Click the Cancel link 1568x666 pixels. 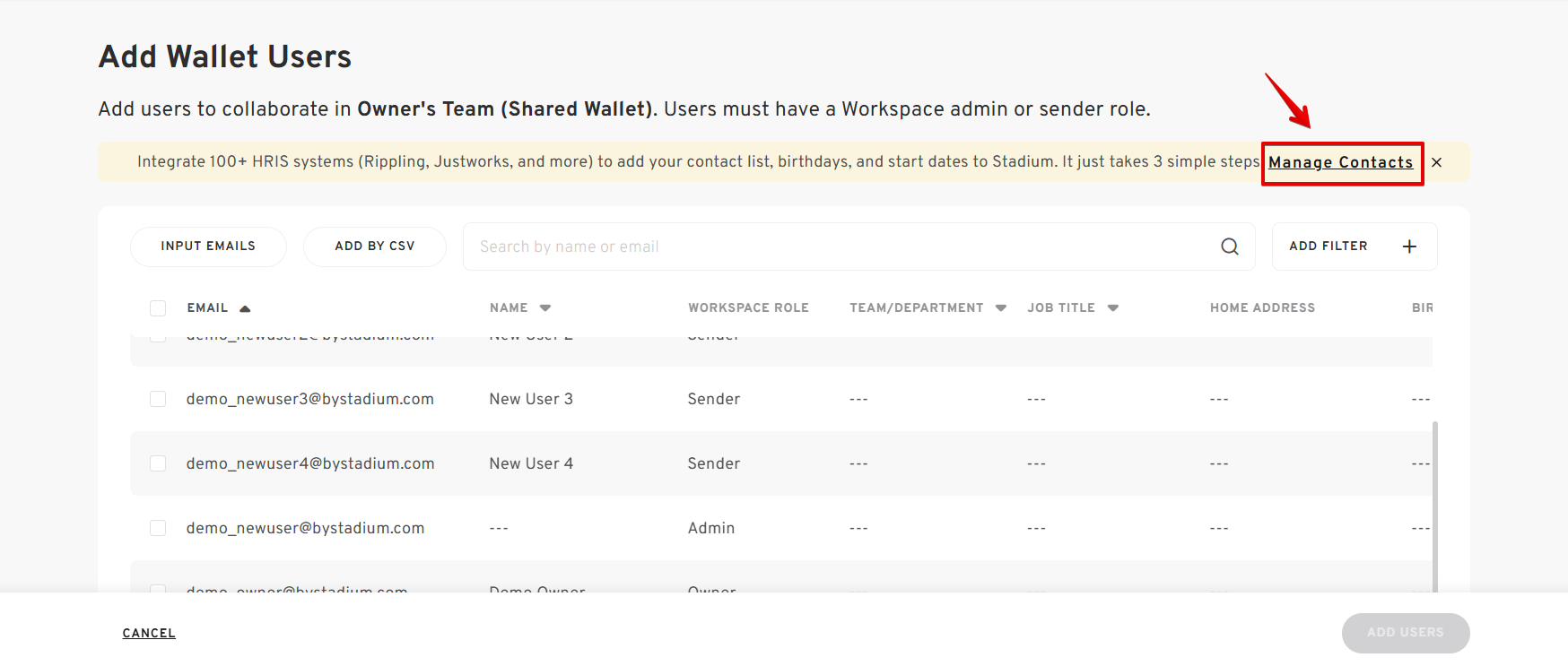tap(149, 634)
